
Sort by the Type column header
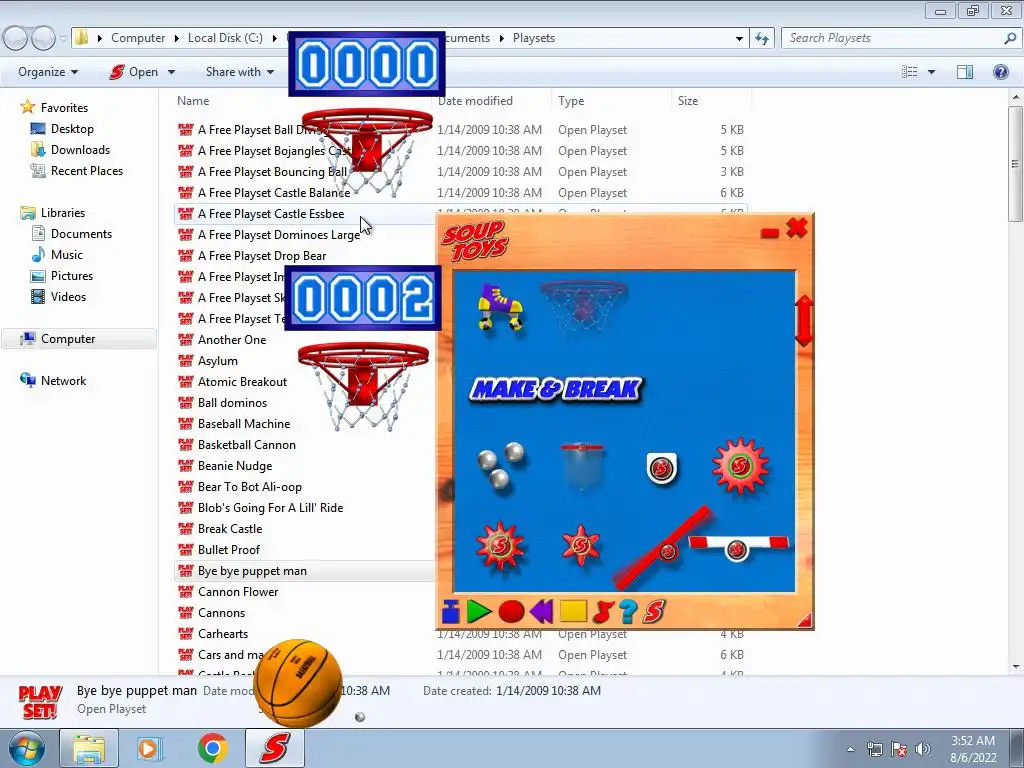coord(571,101)
